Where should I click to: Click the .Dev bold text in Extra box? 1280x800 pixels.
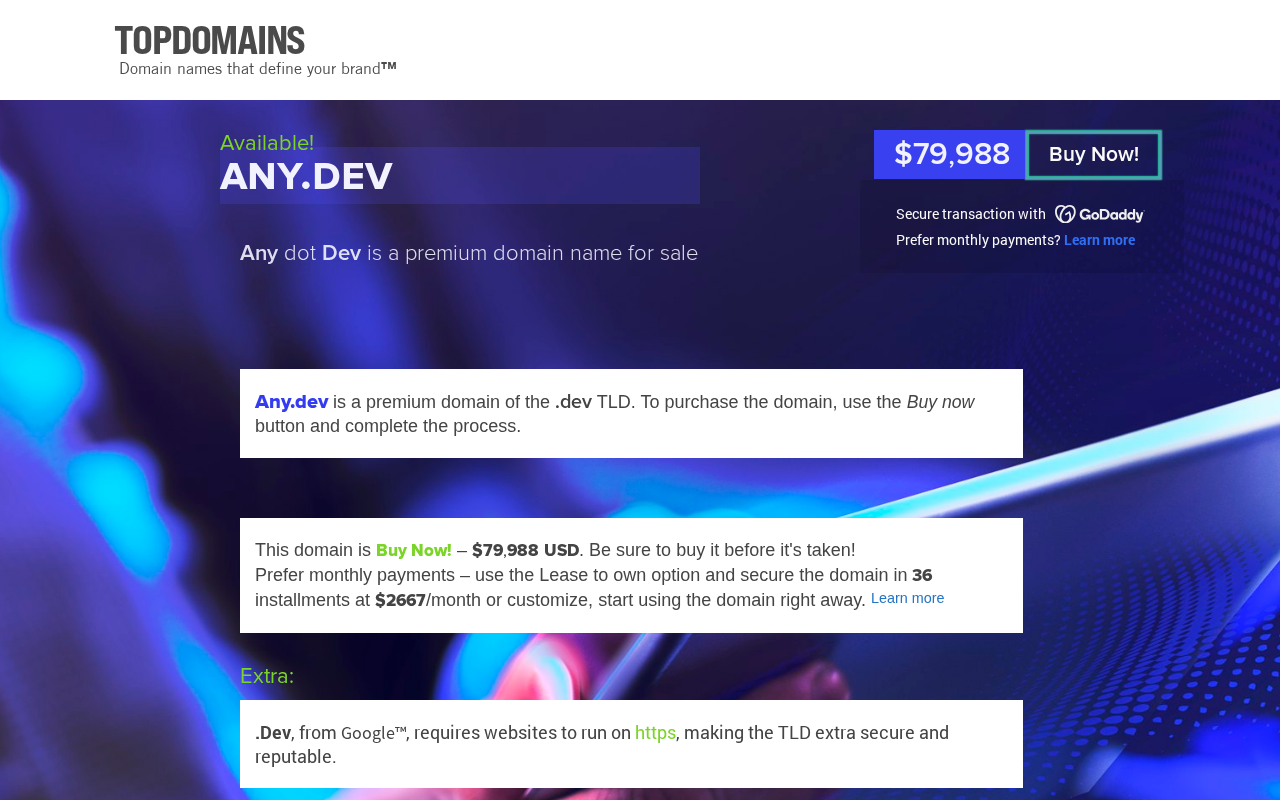[x=273, y=733]
